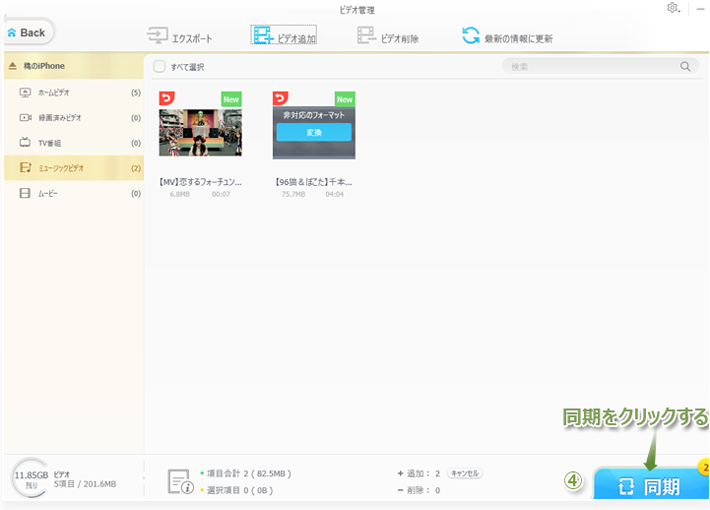Click the undo icon on first video
The image size is (710, 510).
point(166,98)
